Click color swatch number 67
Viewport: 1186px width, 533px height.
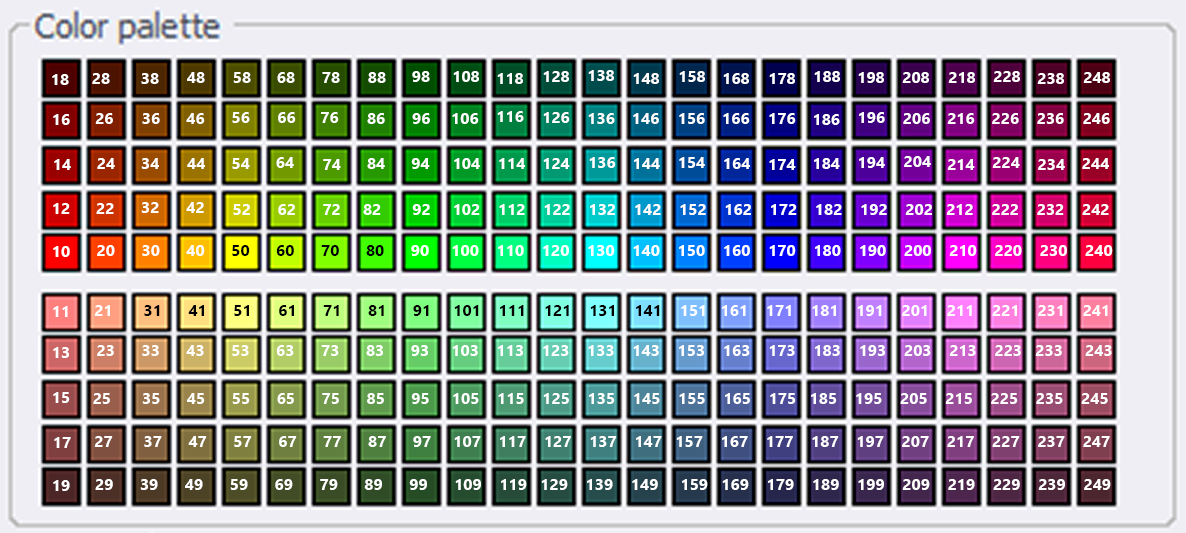coord(286,444)
